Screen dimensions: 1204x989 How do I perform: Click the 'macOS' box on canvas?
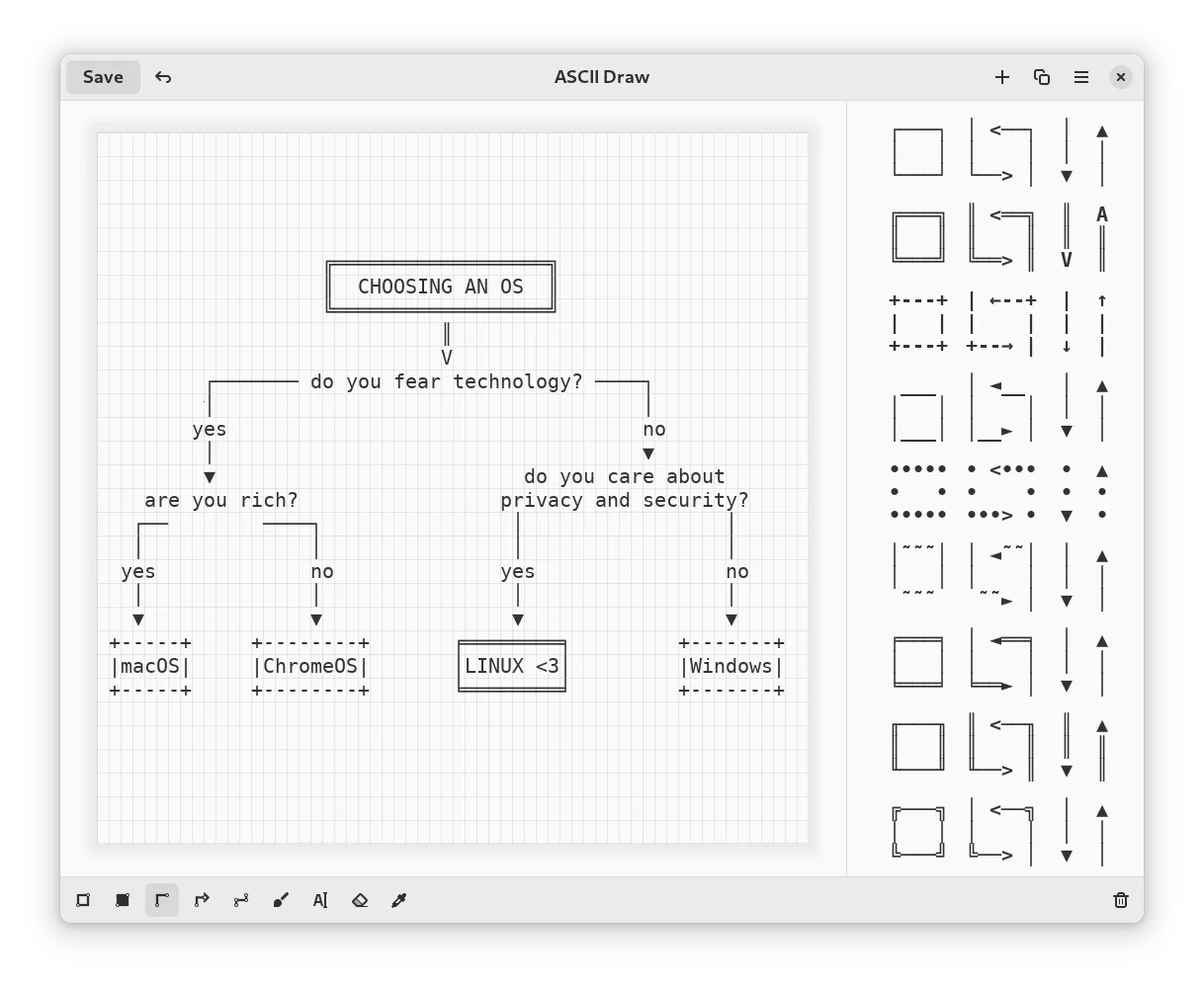click(150, 666)
